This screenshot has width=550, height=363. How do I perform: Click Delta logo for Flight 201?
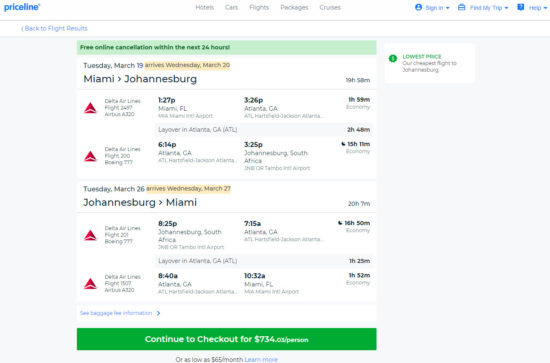90,235
